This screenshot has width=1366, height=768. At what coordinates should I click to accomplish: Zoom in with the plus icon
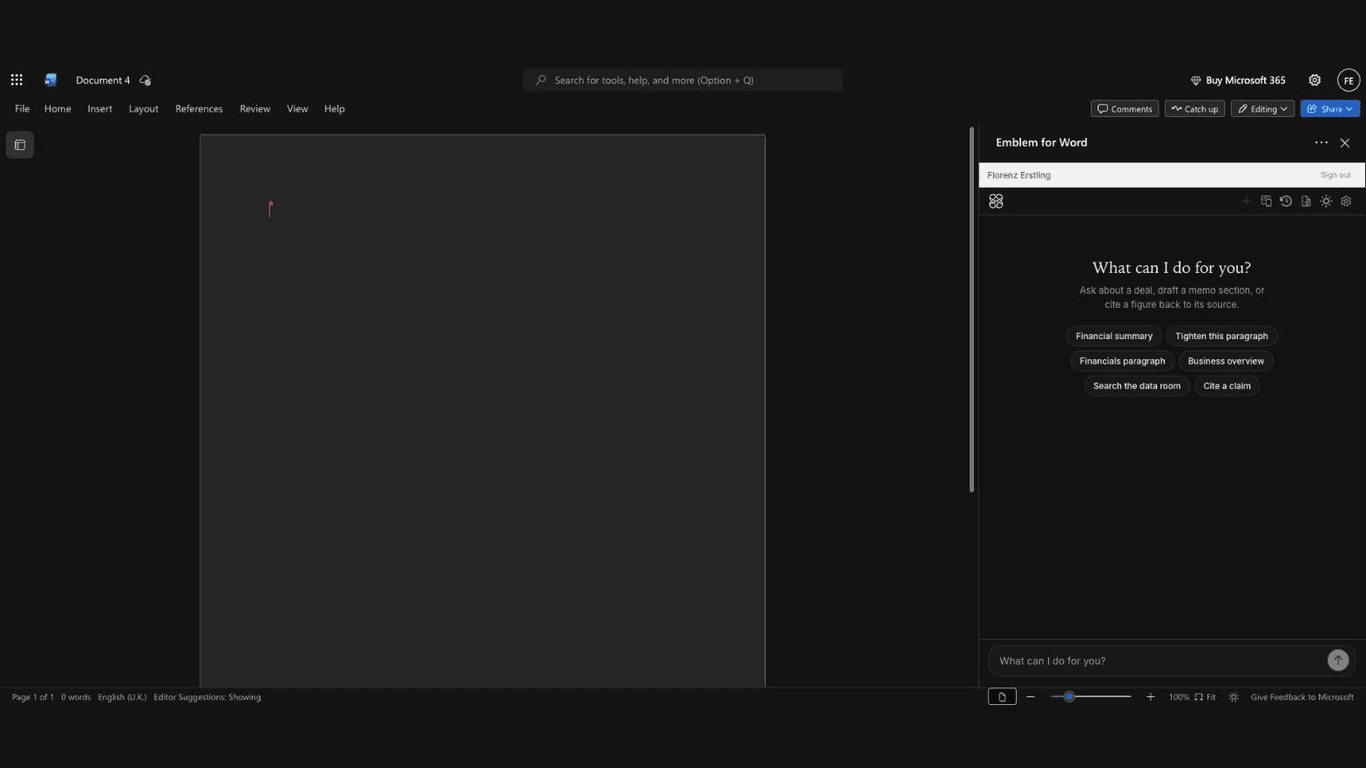[x=1150, y=697]
